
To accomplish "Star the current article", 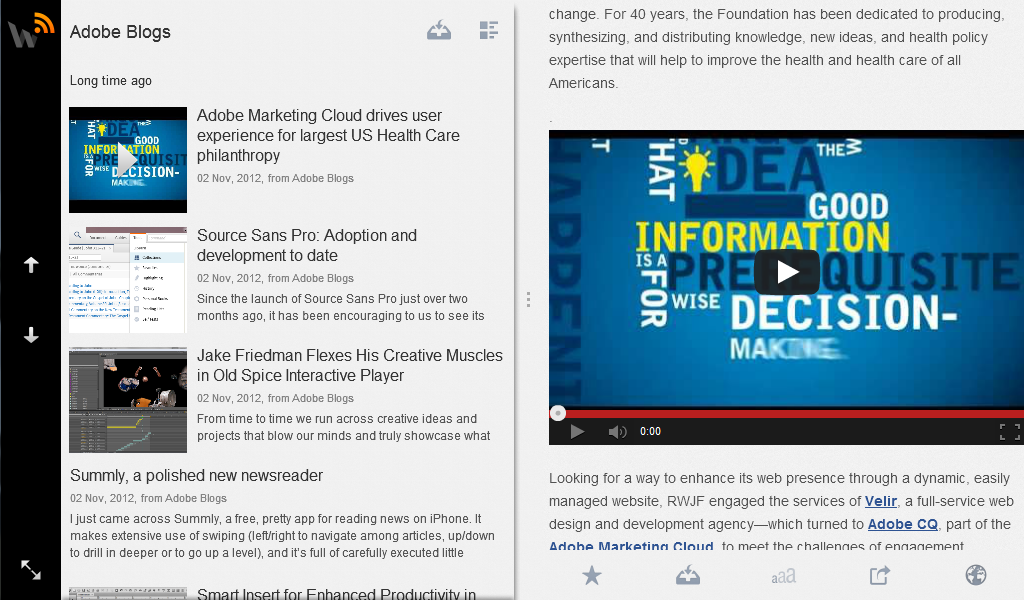I will (x=591, y=576).
